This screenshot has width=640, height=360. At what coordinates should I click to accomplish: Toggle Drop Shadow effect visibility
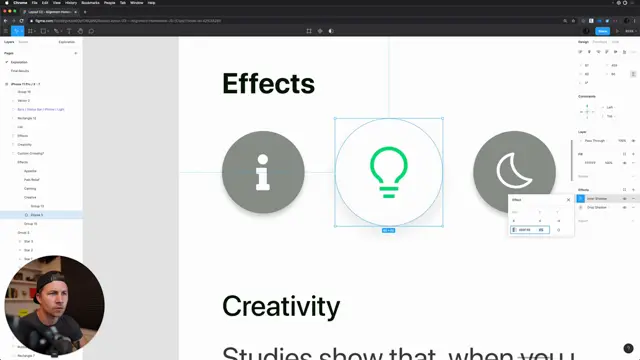coord(624,207)
